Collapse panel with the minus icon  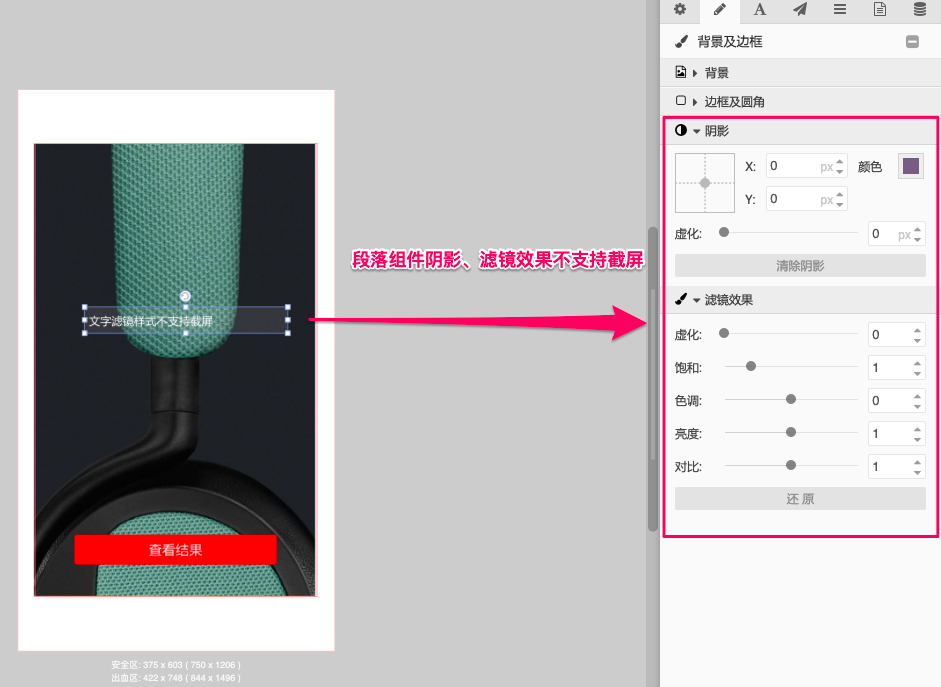pyautogui.click(x=912, y=42)
